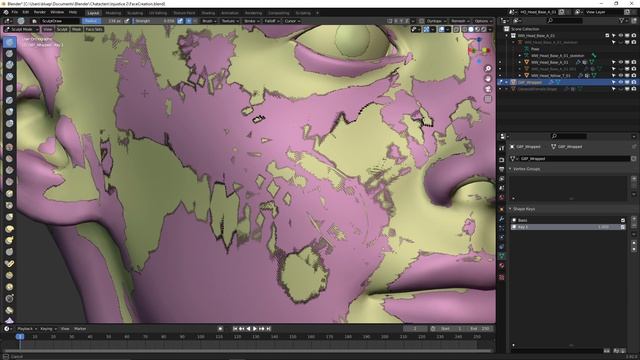Switch to the Sculpting workspace tab
Image resolution: width=640 pixels, height=360 pixels.
pos(135,13)
